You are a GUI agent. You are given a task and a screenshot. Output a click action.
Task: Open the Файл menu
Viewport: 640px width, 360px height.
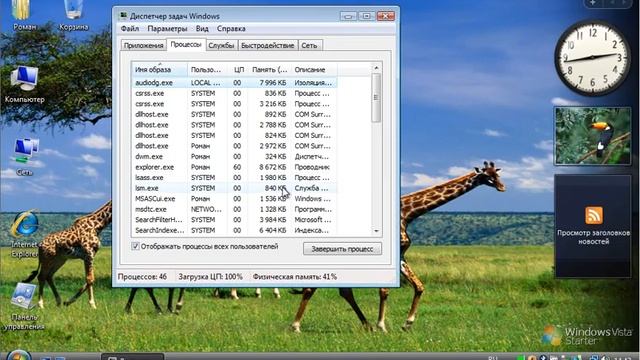tap(130, 29)
